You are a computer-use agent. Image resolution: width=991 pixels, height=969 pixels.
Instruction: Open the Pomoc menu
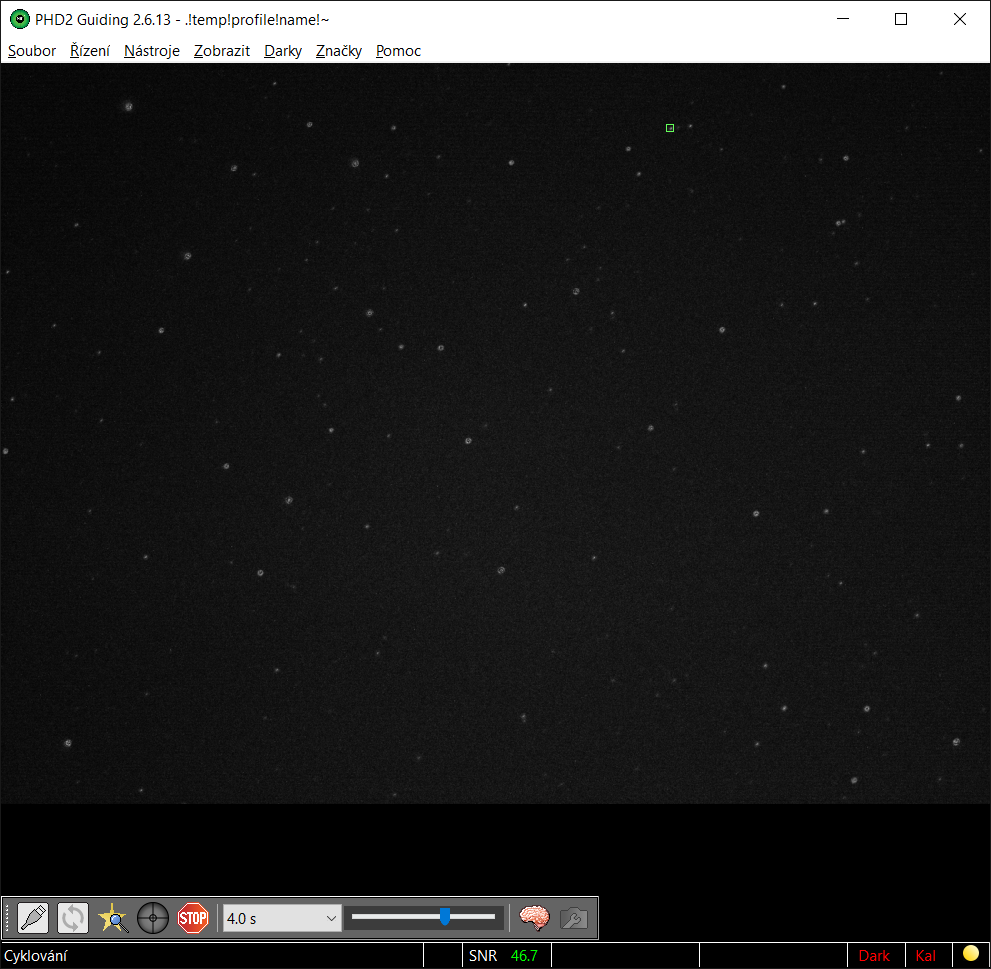pyautogui.click(x=398, y=51)
